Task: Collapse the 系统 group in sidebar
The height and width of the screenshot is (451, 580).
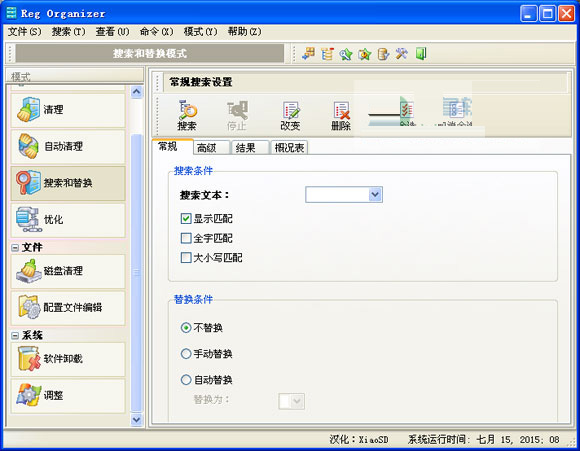Action: tap(15, 336)
